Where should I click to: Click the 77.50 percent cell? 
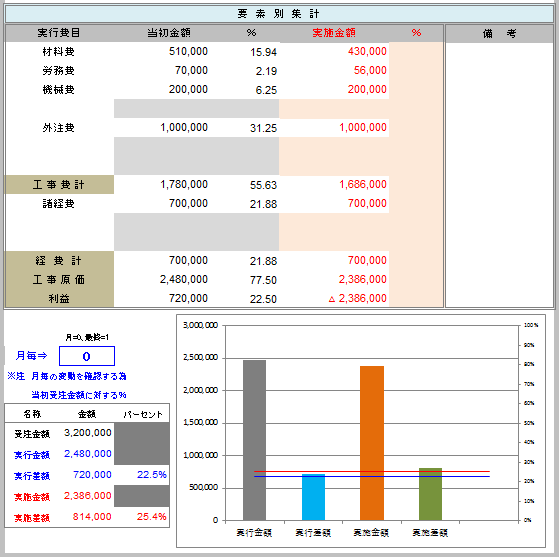[263, 280]
